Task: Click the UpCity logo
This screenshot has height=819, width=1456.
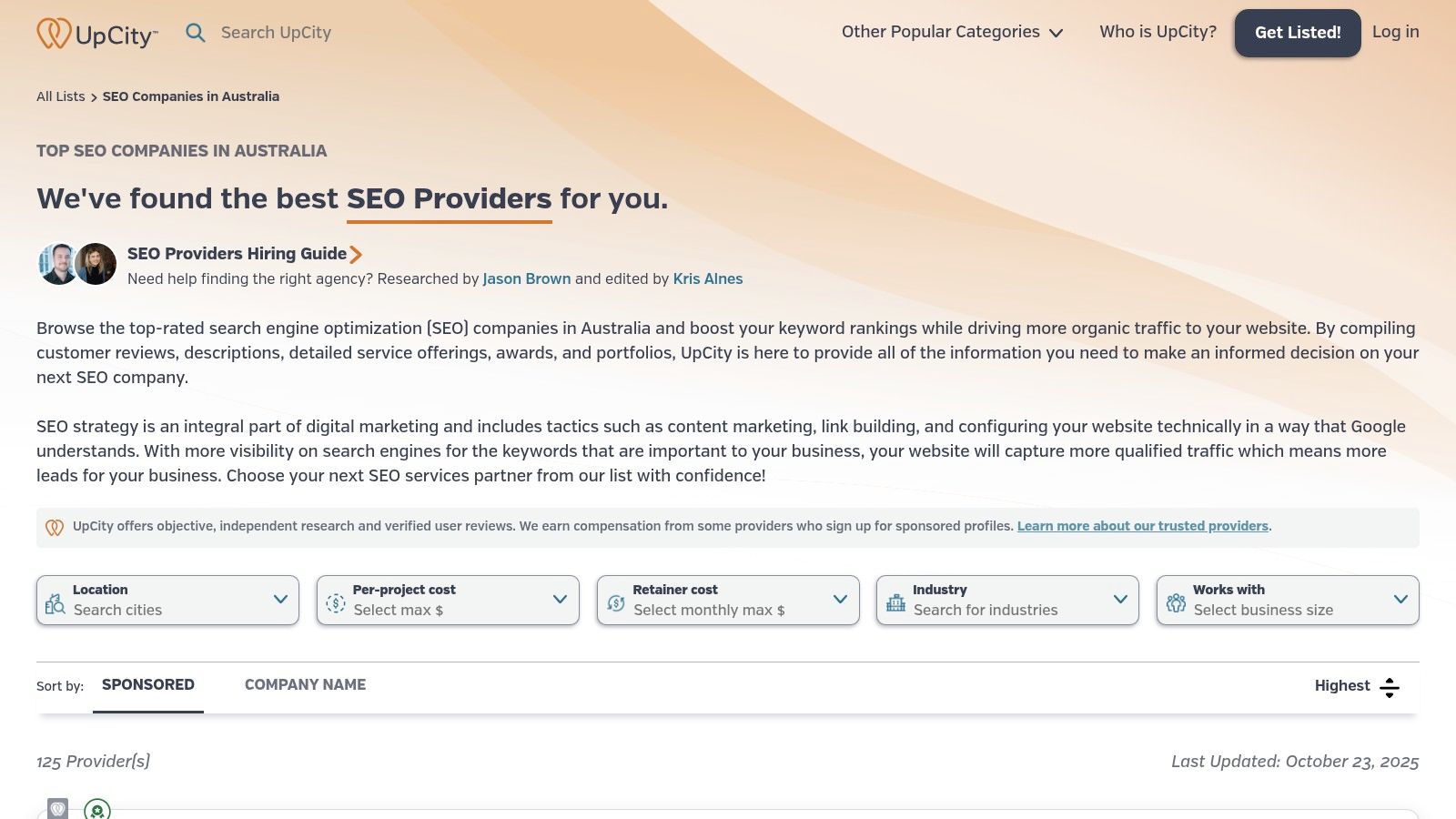Action: 97,34
